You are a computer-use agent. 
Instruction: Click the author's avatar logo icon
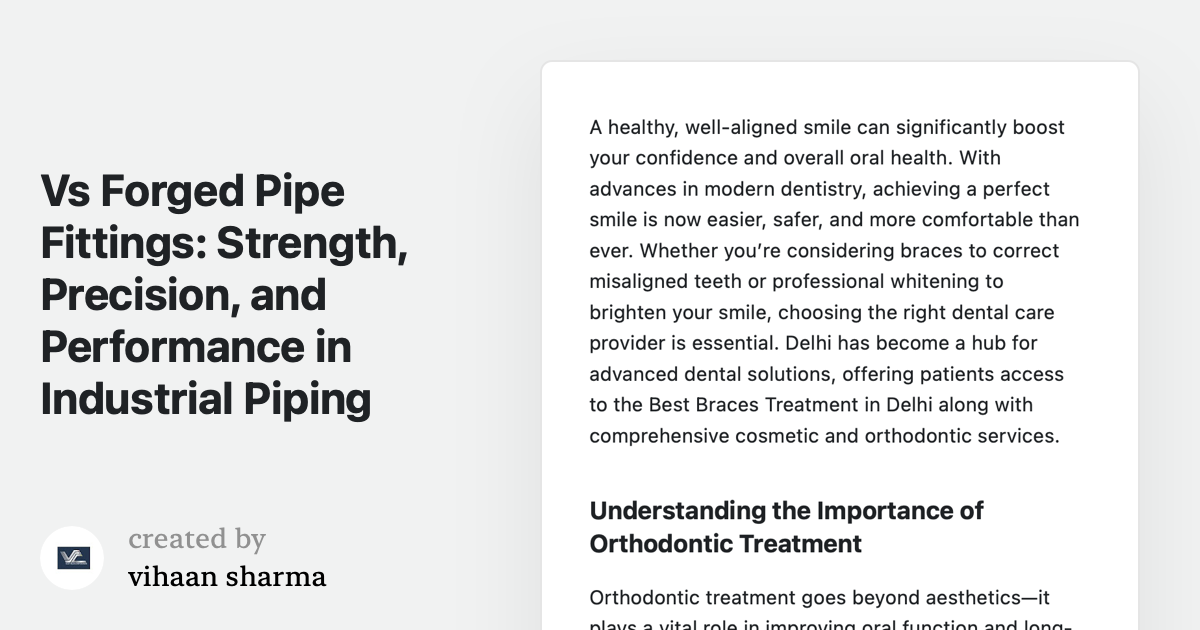(72, 558)
